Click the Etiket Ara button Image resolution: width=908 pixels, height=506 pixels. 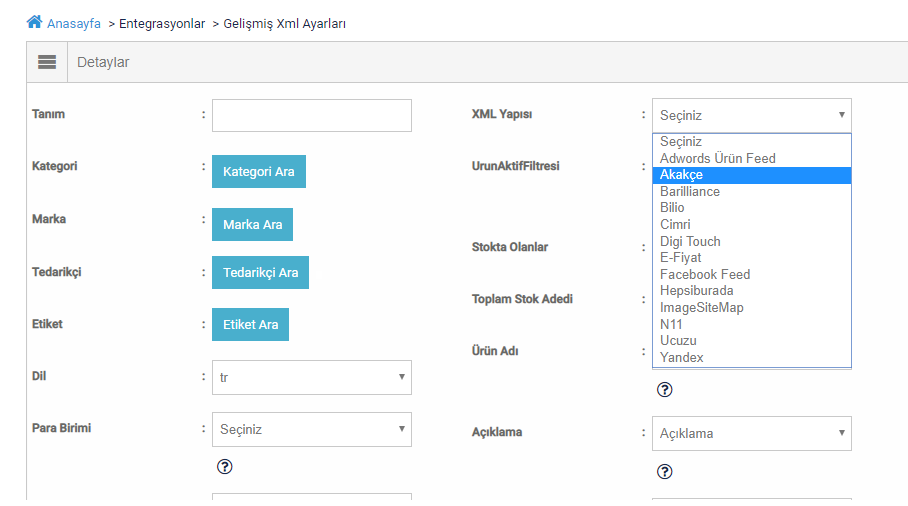(250, 325)
